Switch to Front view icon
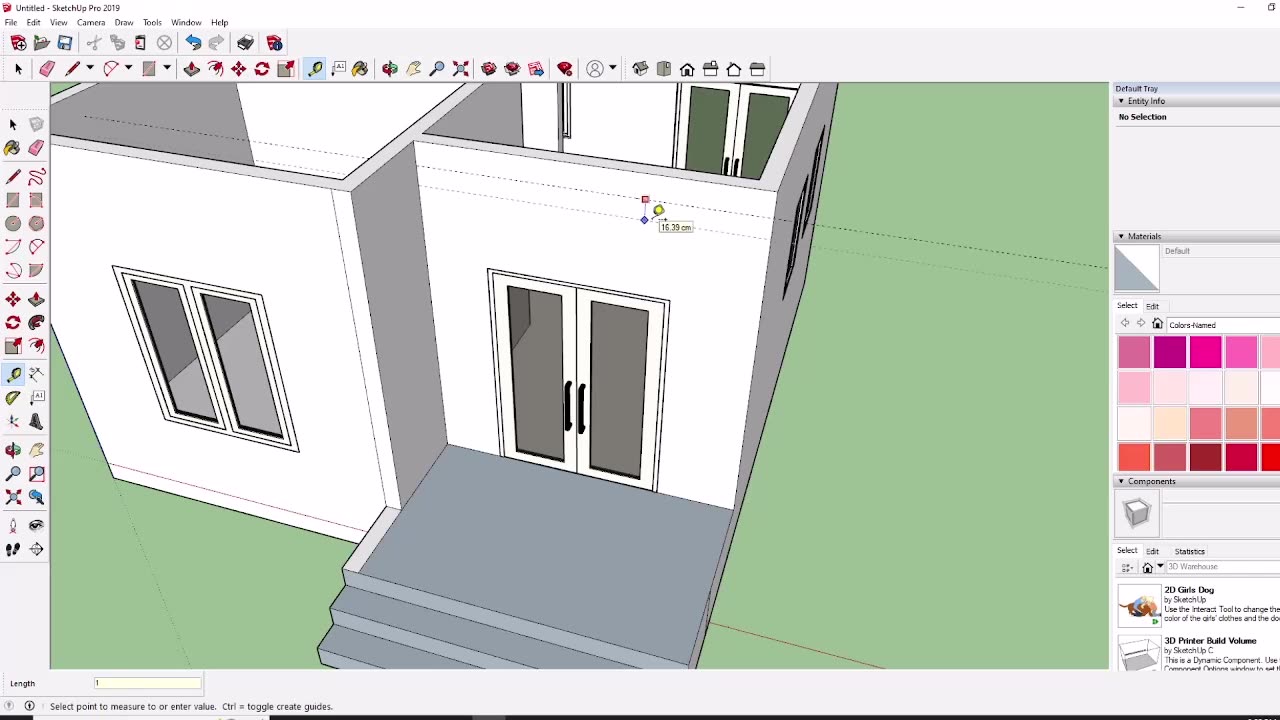 [687, 69]
